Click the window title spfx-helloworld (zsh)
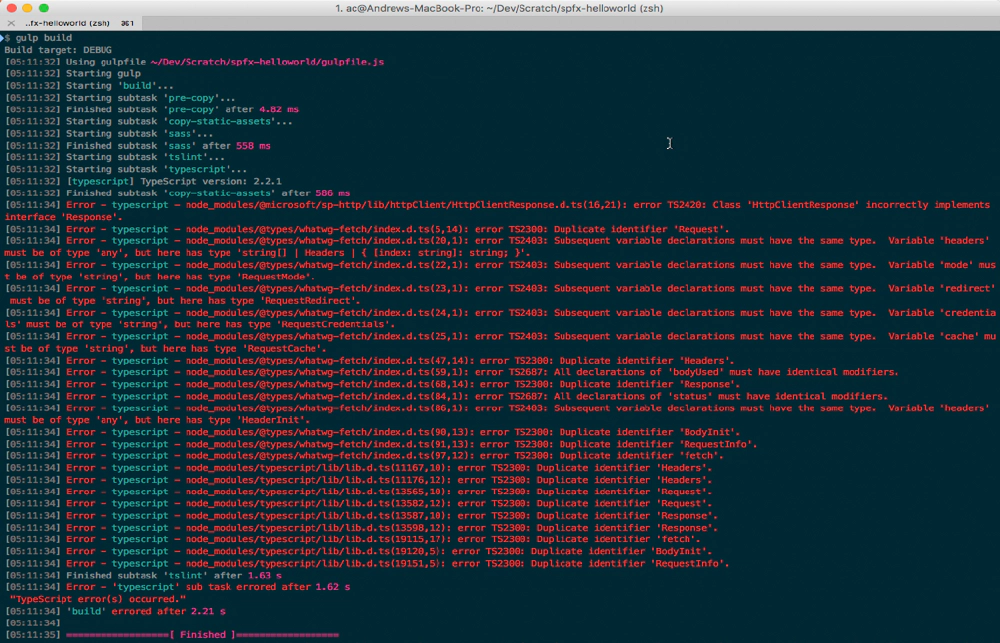 499,8
